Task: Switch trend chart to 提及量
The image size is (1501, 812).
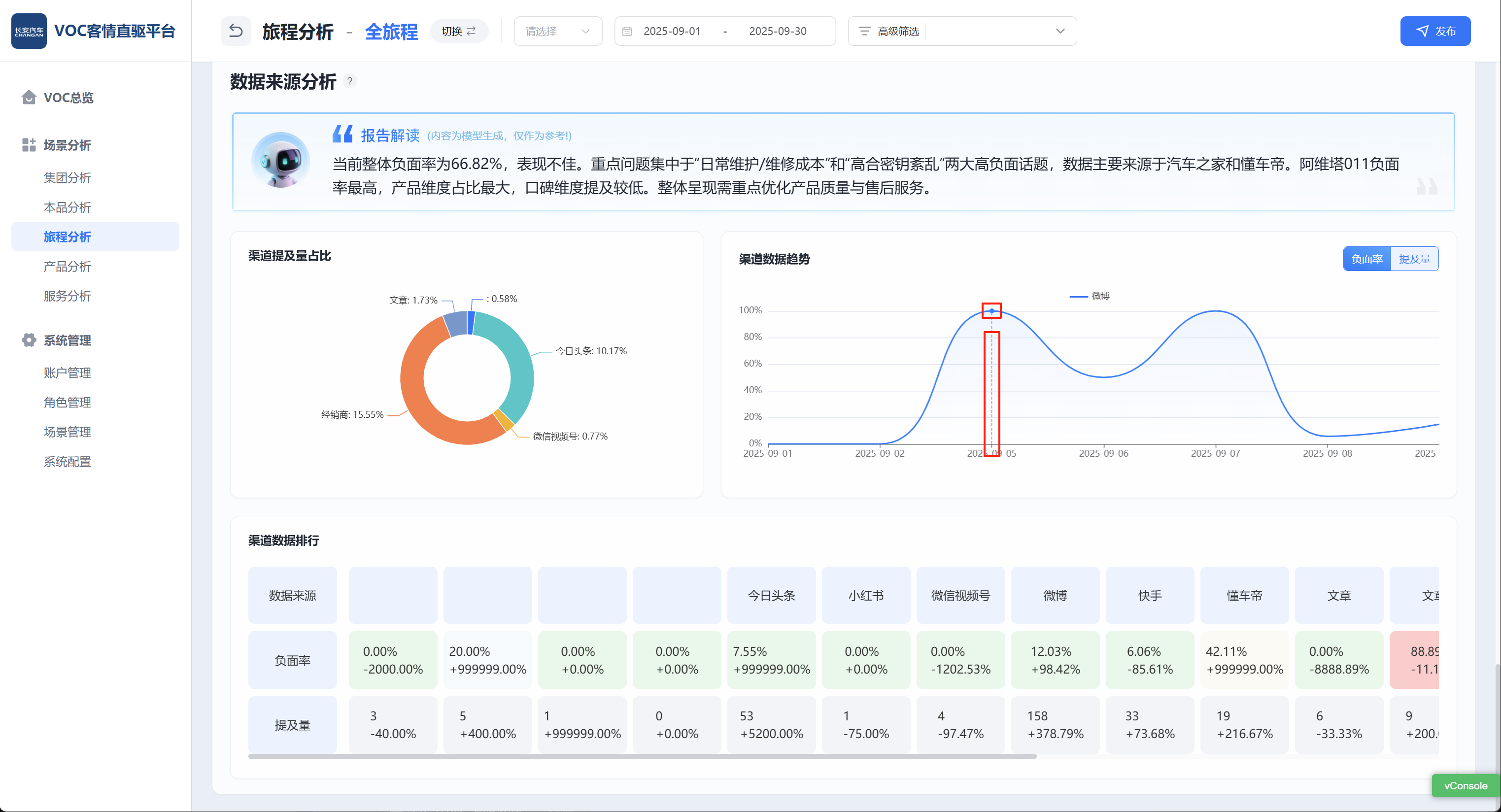Action: 1414,259
